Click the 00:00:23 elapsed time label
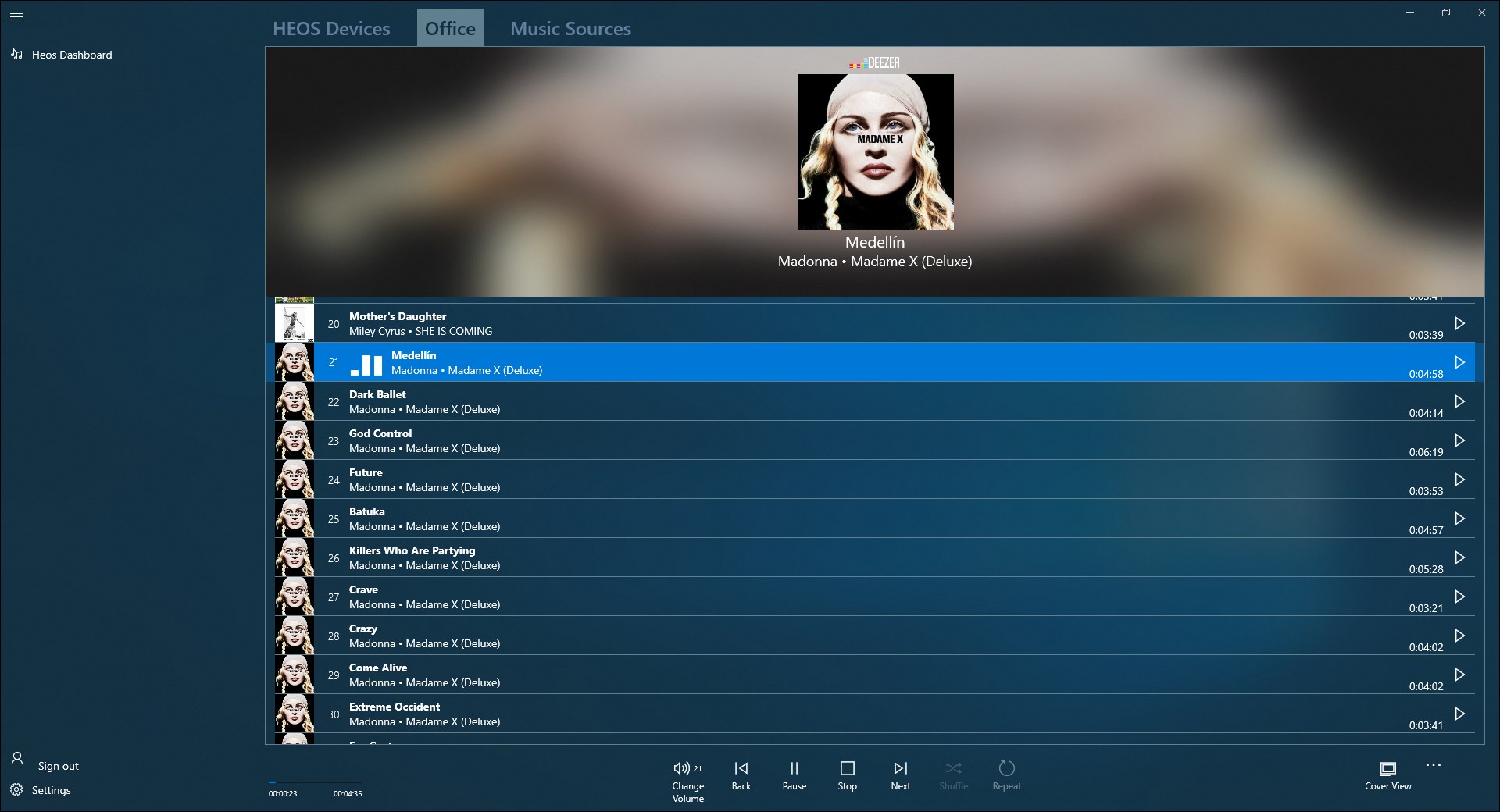 click(283, 793)
